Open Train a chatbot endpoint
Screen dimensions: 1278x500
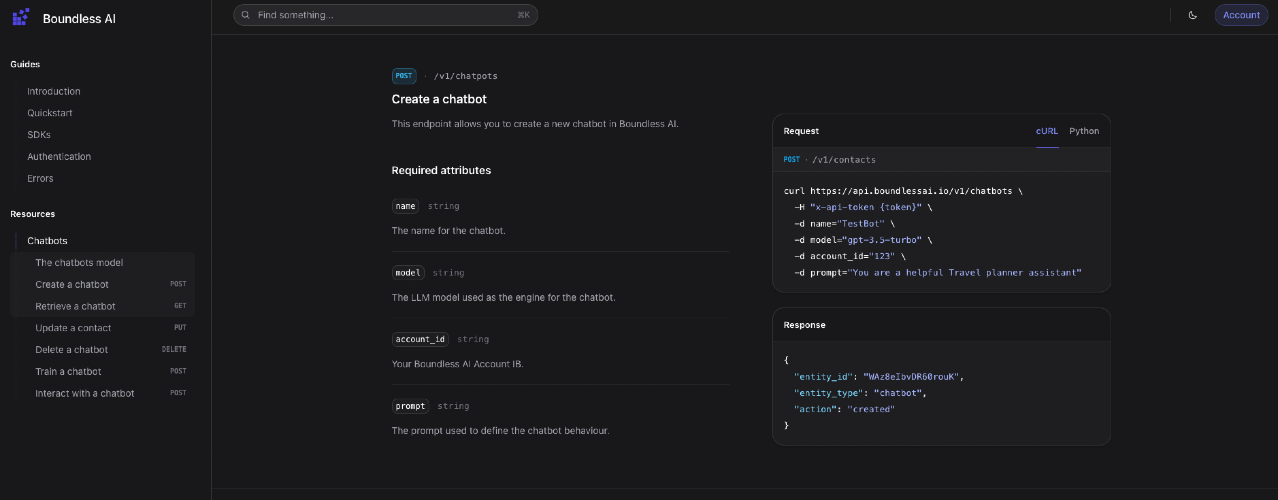pyautogui.click(x=68, y=372)
